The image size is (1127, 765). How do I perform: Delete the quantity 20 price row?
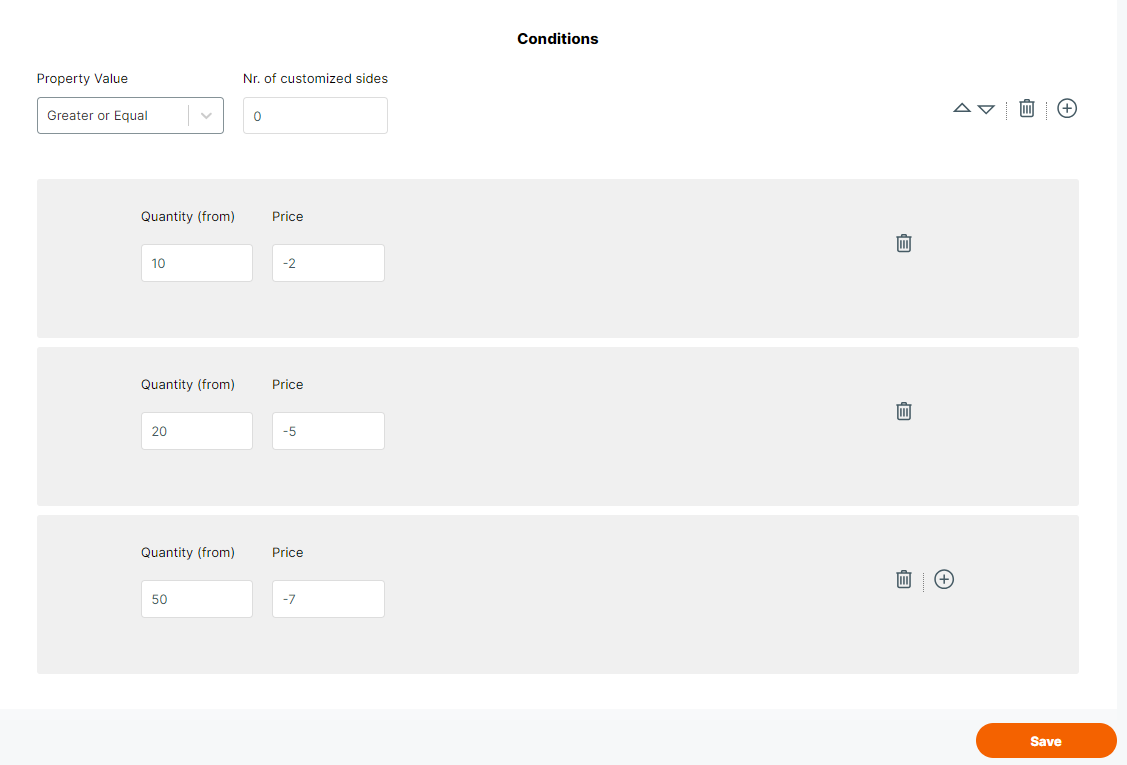click(903, 411)
